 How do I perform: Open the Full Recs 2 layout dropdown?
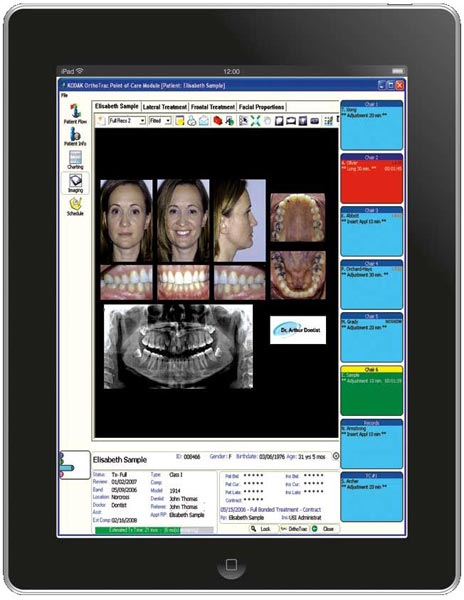click(127, 121)
